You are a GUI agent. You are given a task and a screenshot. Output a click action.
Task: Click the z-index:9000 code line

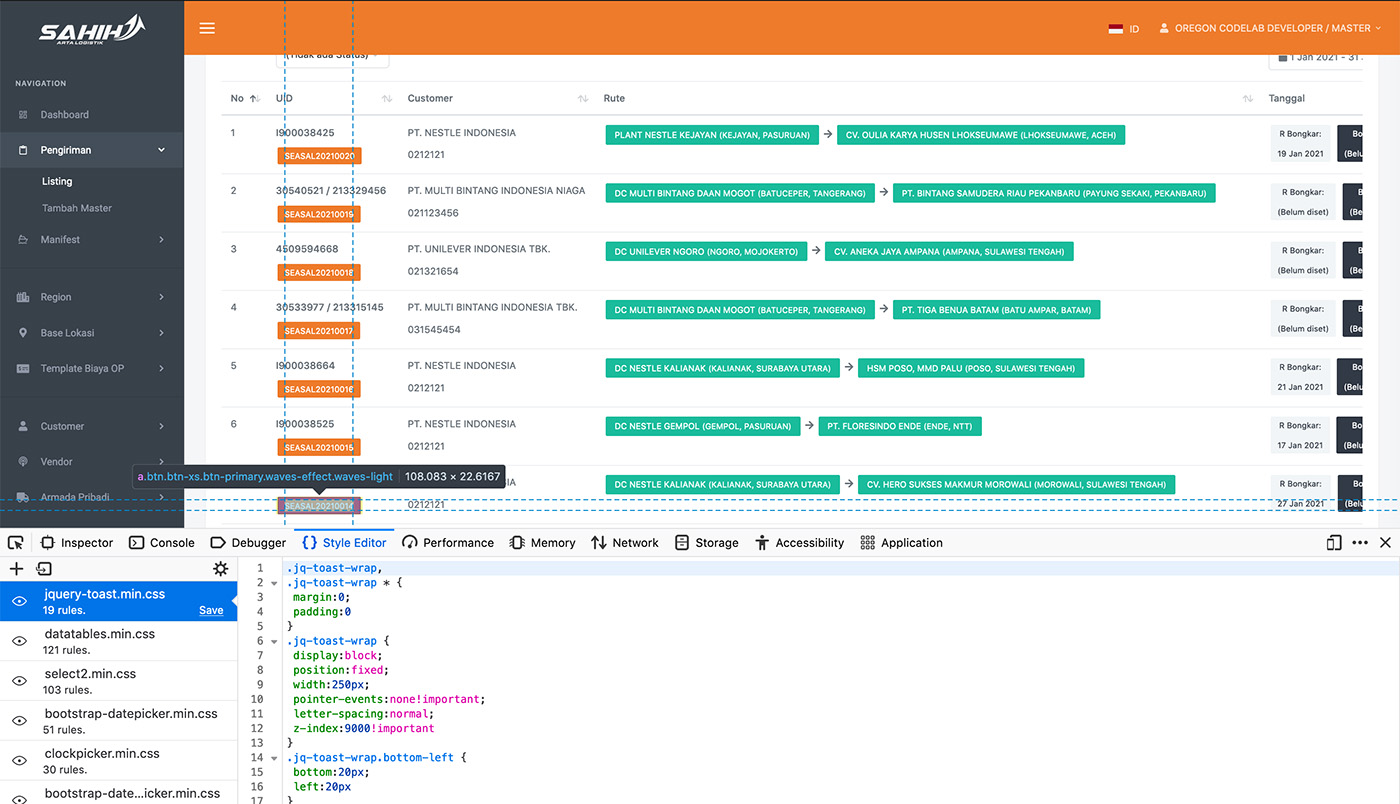click(364, 728)
